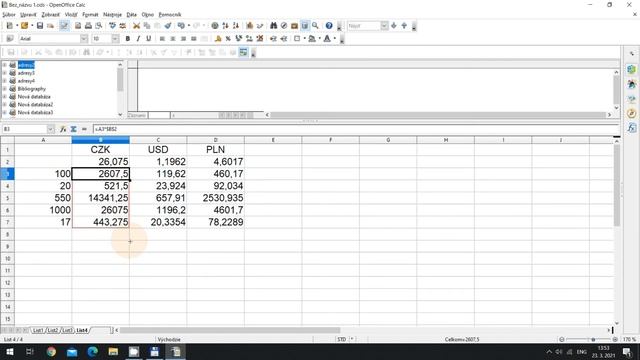Open the font size dropdown

[115, 38]
